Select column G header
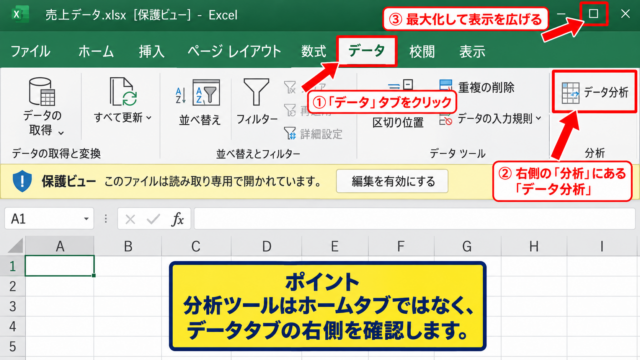The image size is (640, 360). [x=467, y=247]
